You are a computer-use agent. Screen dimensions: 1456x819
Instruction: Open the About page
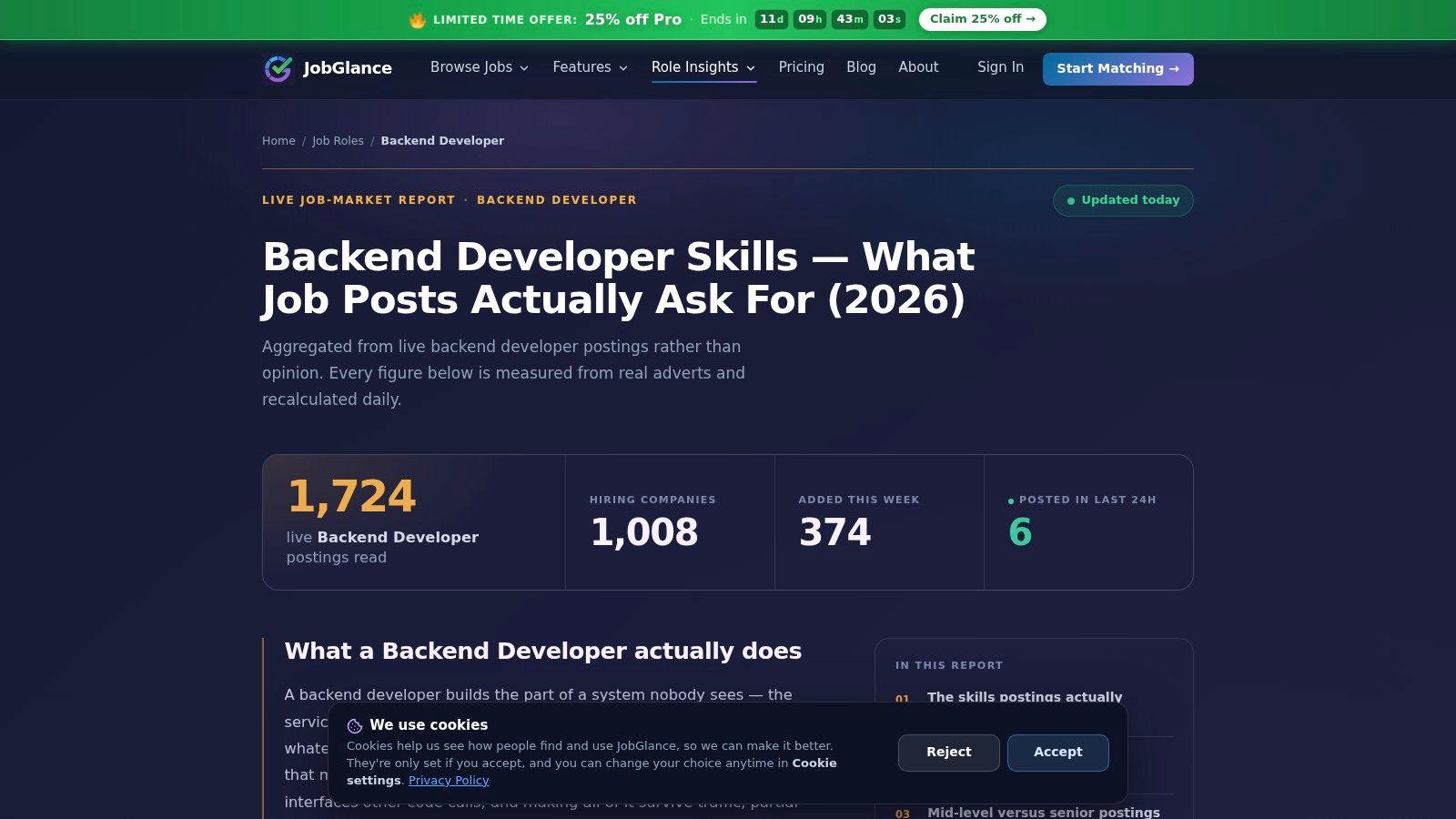(x=918, y=67)
